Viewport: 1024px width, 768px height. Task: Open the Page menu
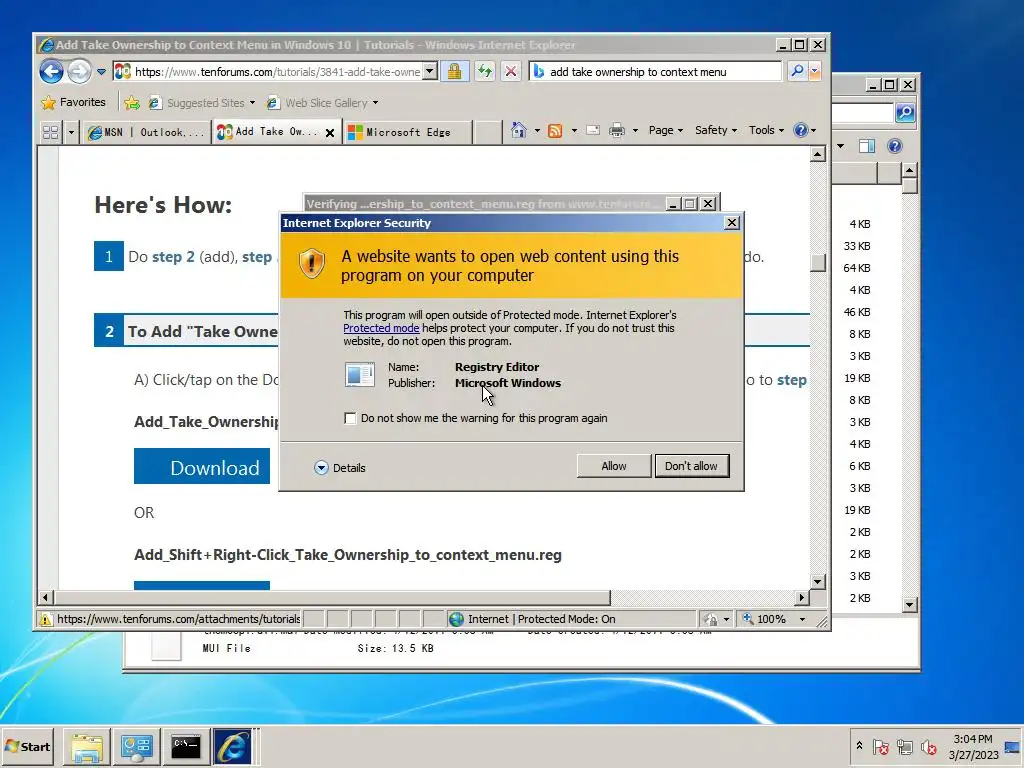665,130
